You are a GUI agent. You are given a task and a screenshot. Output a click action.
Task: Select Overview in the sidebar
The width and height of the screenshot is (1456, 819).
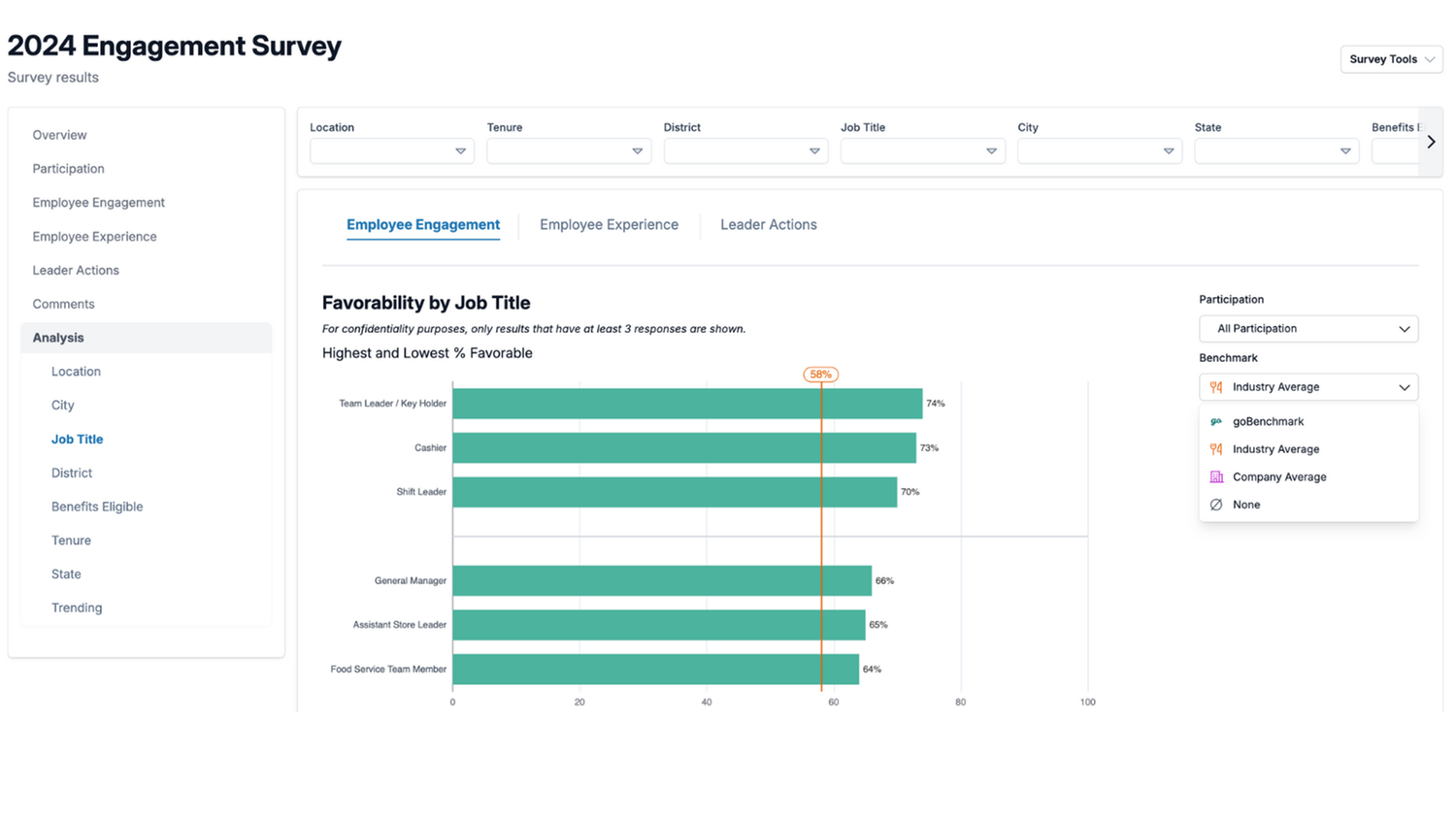(59, 135)
